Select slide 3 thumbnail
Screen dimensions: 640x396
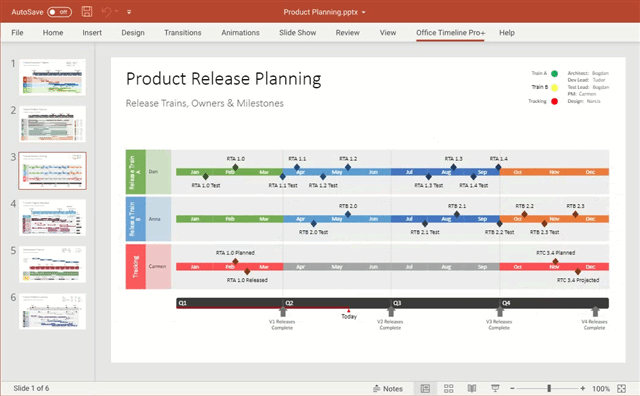coord(52,171)
